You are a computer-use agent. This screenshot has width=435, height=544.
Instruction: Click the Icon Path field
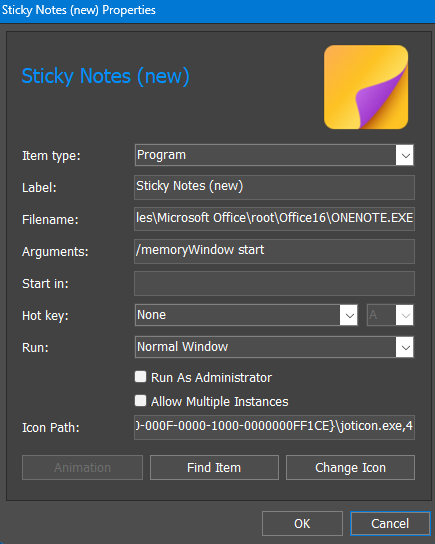tap(274, 427)
